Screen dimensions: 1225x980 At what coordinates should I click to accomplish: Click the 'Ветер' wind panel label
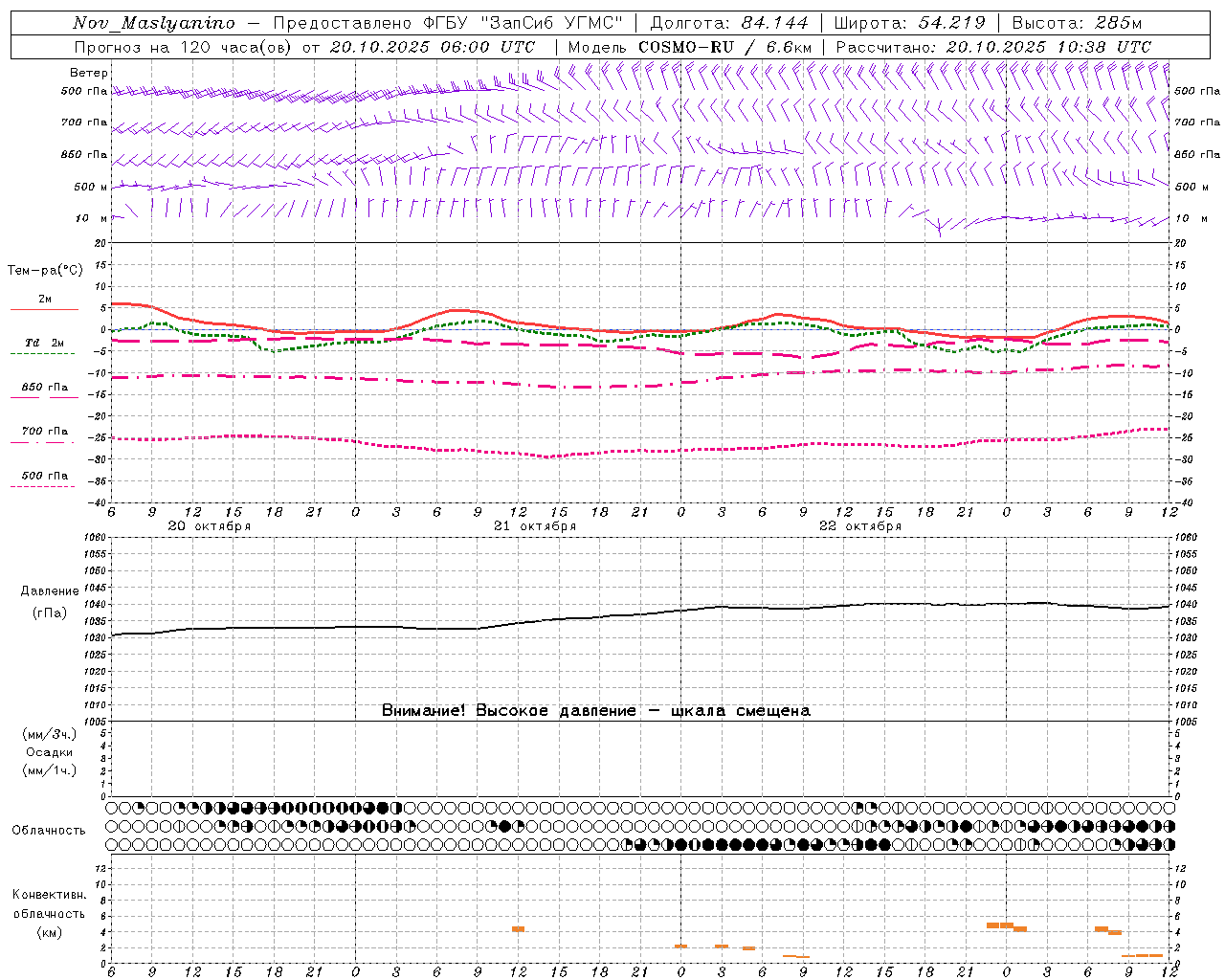(89, 73)
